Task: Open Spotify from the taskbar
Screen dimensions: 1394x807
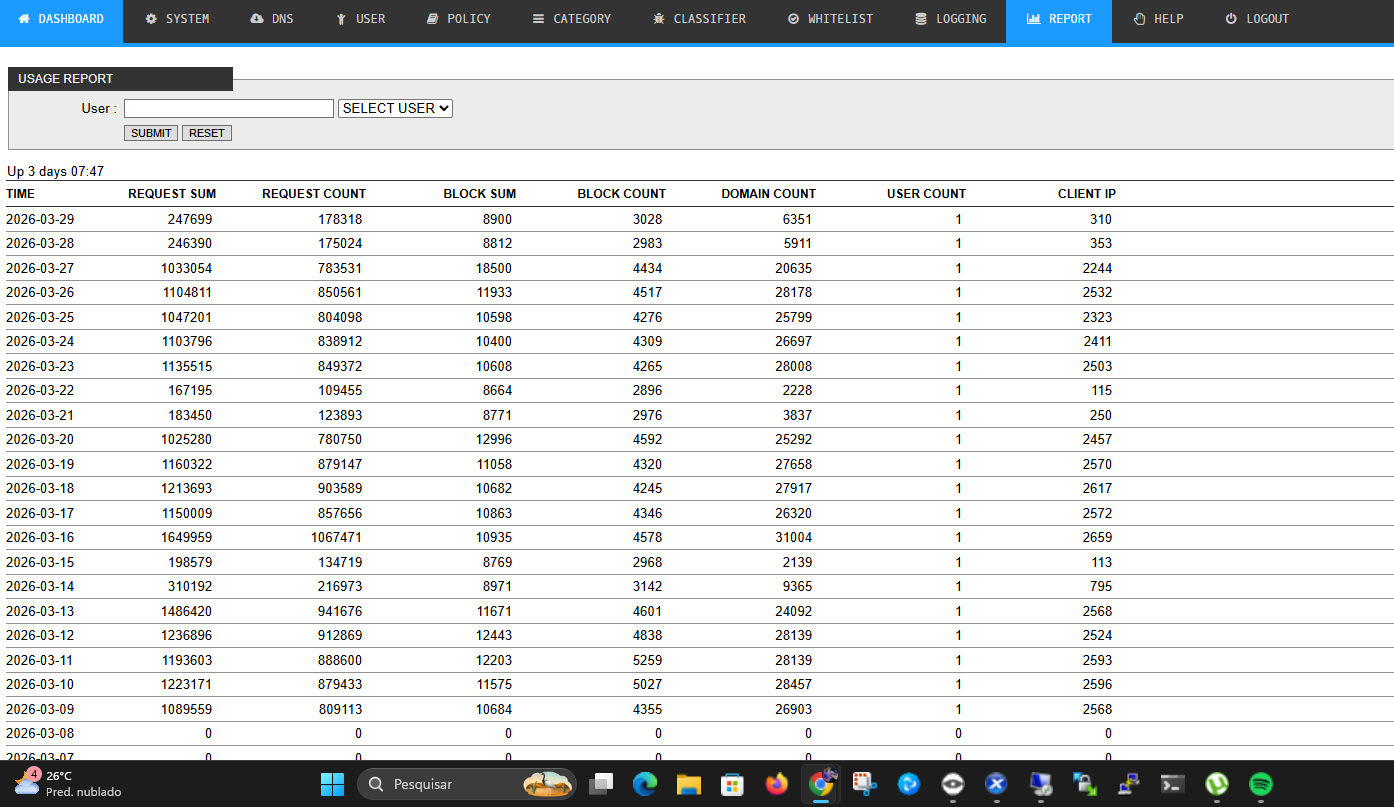Action: pyautogui.click(x=1260, y=784)
